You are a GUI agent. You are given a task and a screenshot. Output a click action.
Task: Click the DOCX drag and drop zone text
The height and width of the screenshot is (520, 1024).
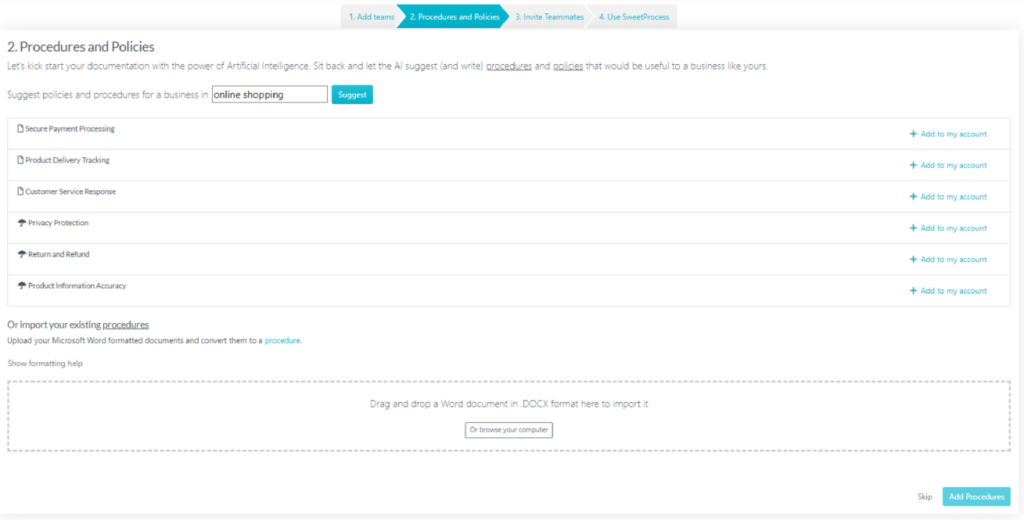click(509, 404)
